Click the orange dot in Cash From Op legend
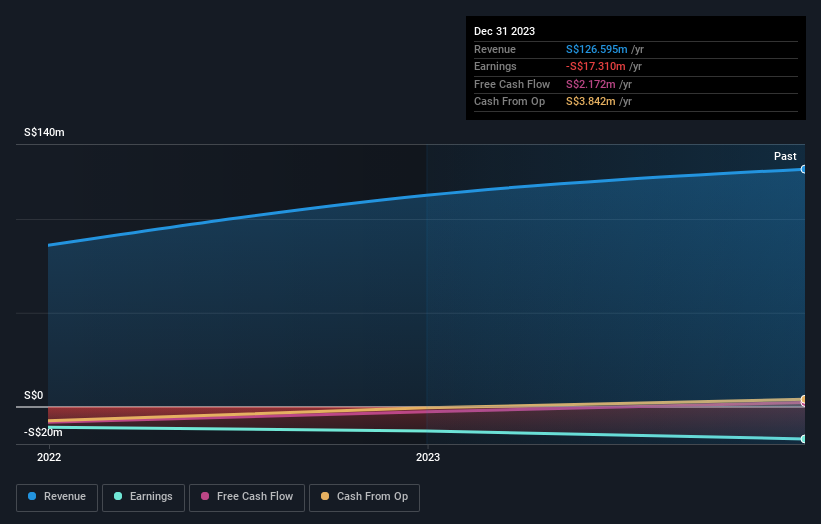 coord(325,496)
